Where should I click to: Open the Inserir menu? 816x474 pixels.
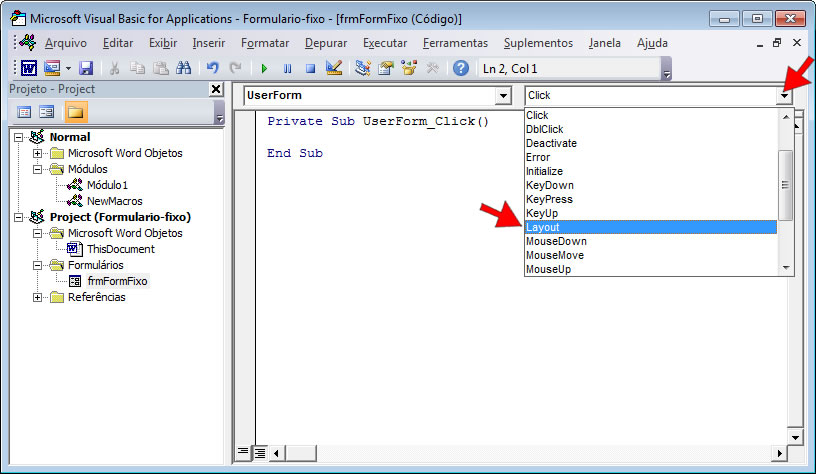tap(209, 43)
